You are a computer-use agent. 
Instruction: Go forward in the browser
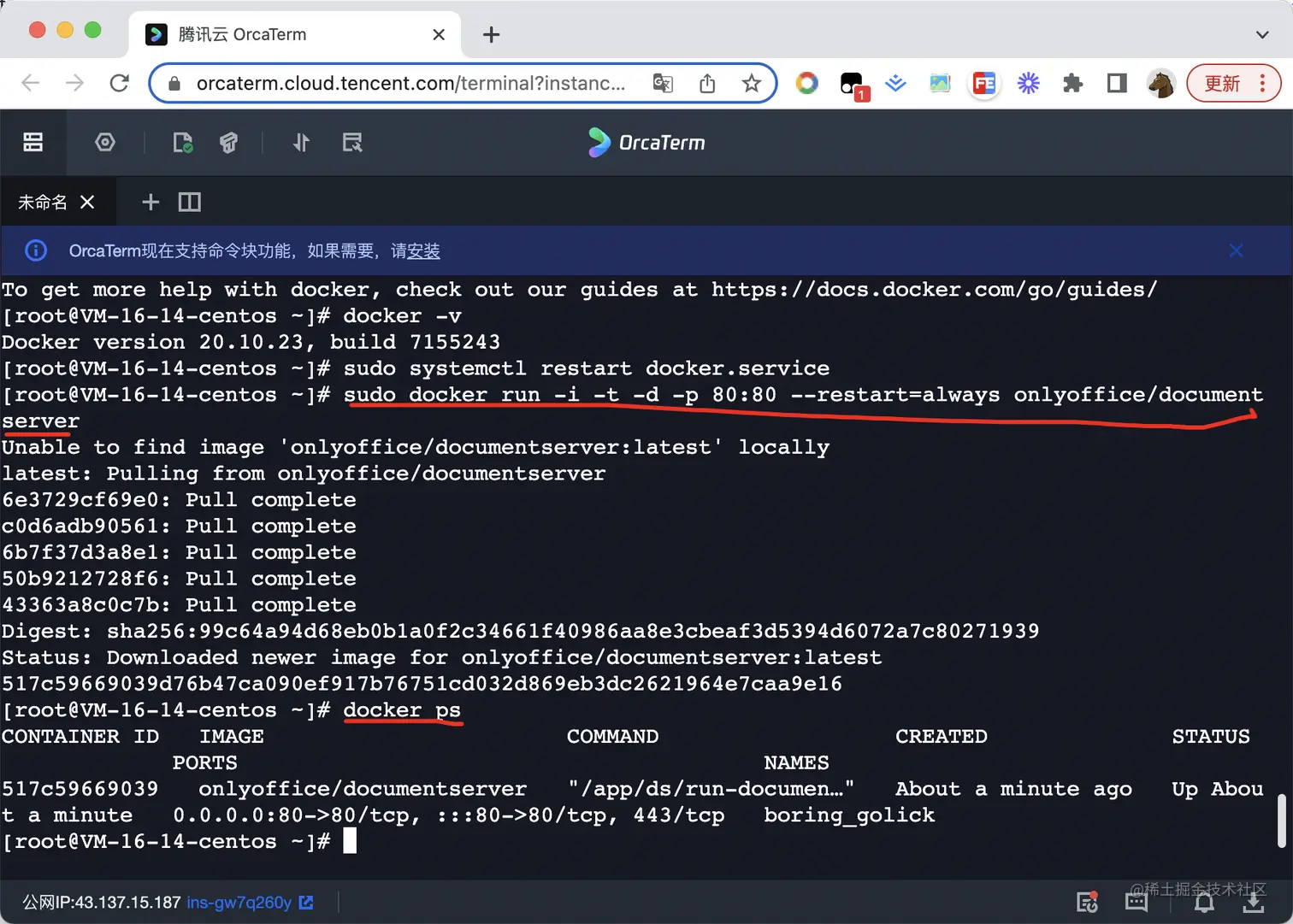[75, 83]
